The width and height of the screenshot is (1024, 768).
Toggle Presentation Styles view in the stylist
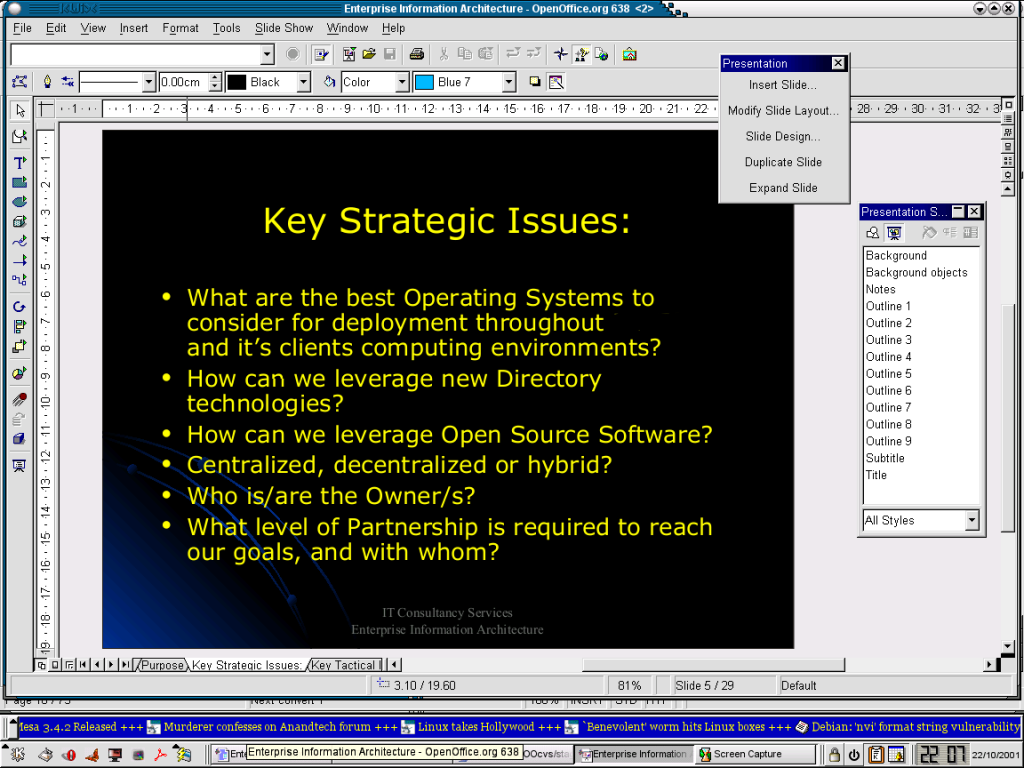[894, 233]
